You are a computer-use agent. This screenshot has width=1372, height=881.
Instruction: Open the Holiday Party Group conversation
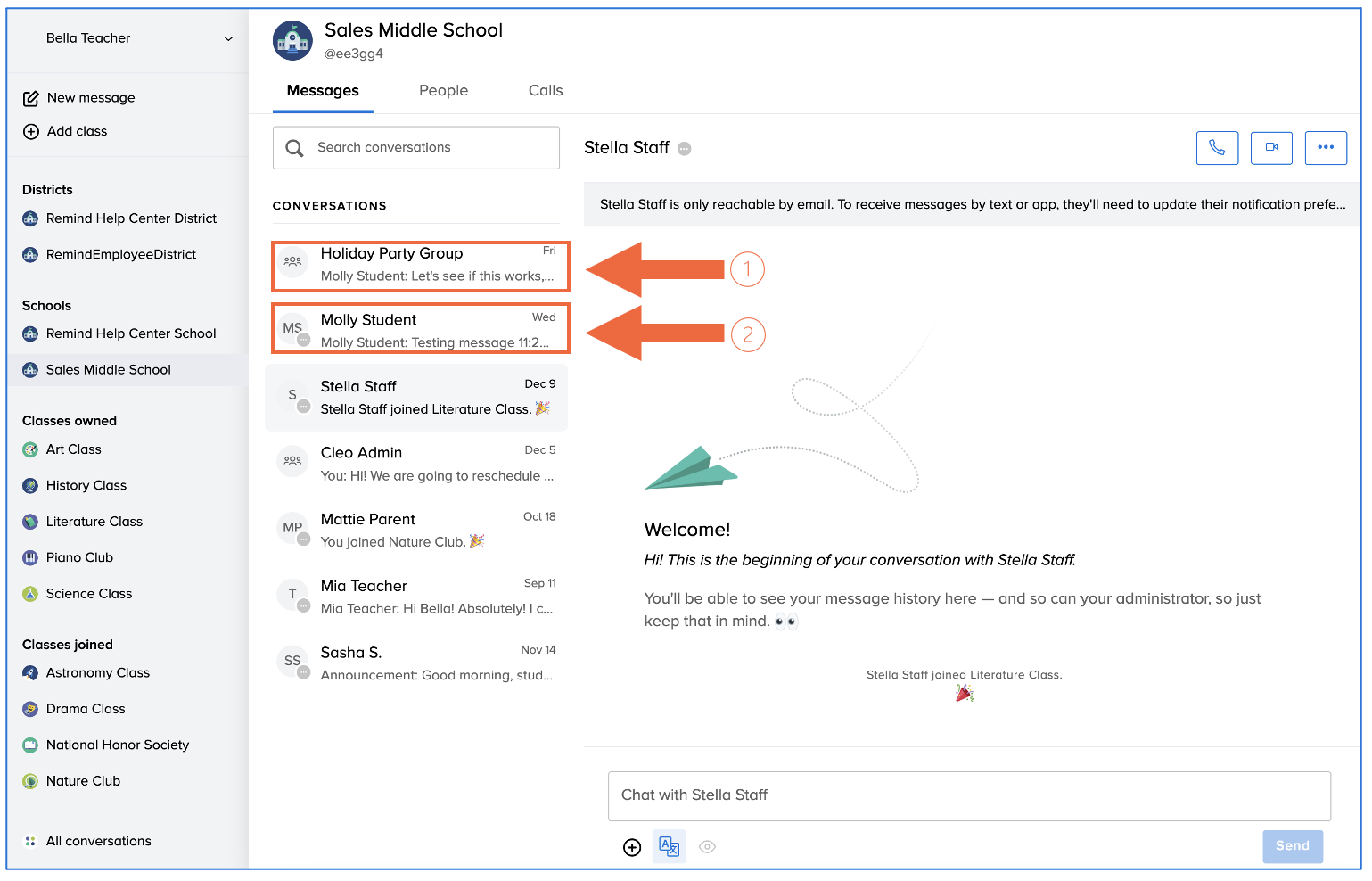pyautogui.click(x=420, y=265)
